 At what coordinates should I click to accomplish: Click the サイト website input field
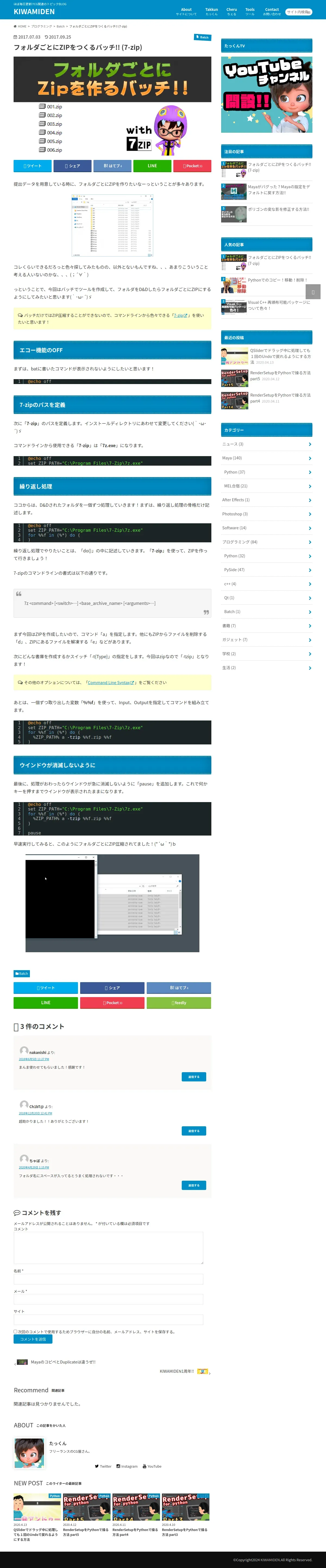(x=108, y=1319)
